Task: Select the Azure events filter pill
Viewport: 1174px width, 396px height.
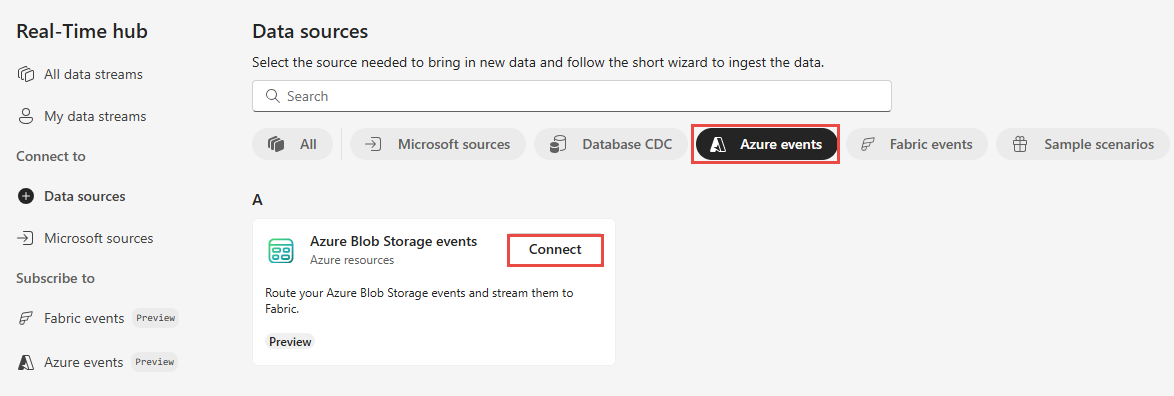Action: pos(765,144)
